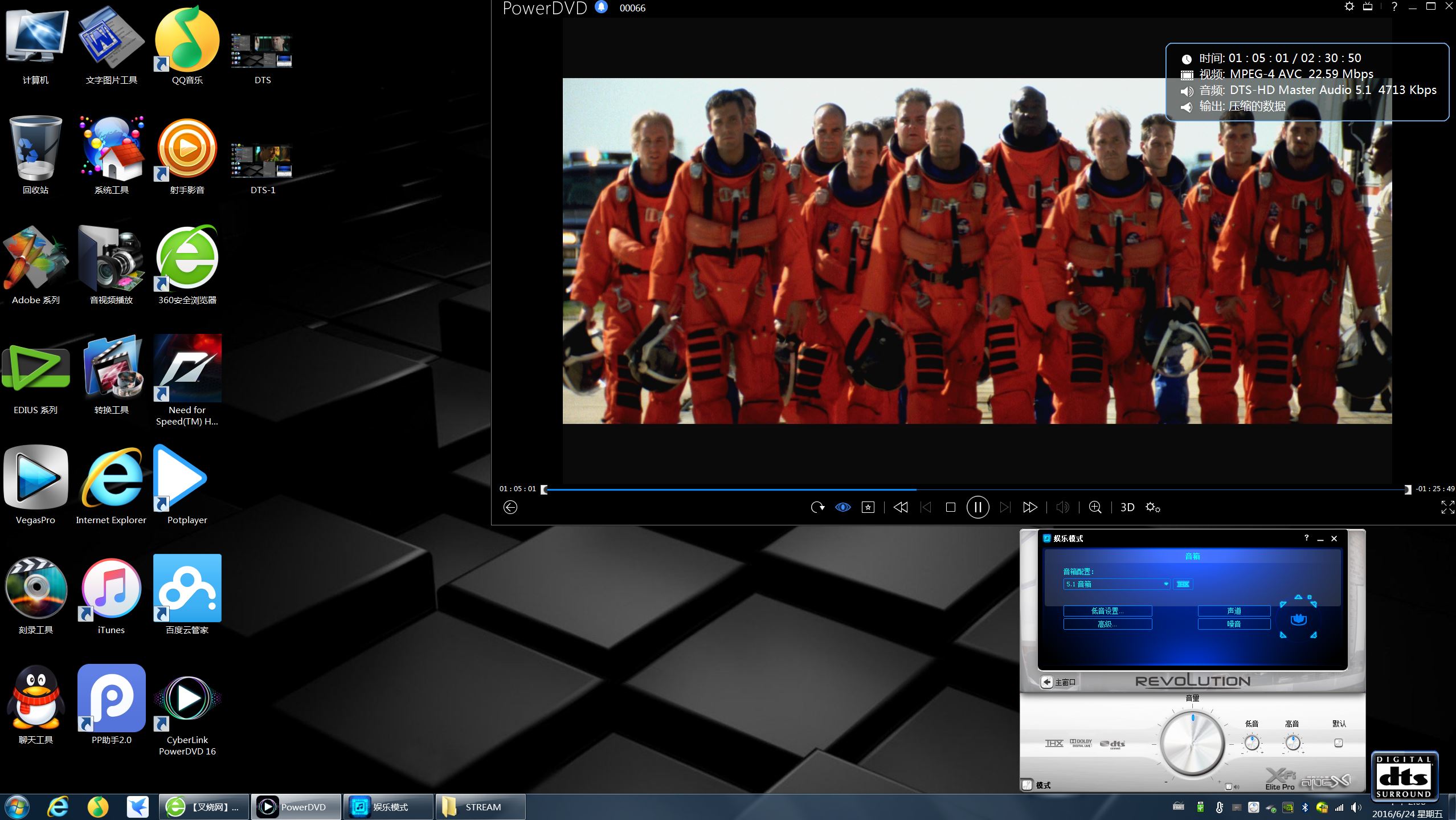
Task: Click the 噪音 button
Action: click(x=1234, y=624)
